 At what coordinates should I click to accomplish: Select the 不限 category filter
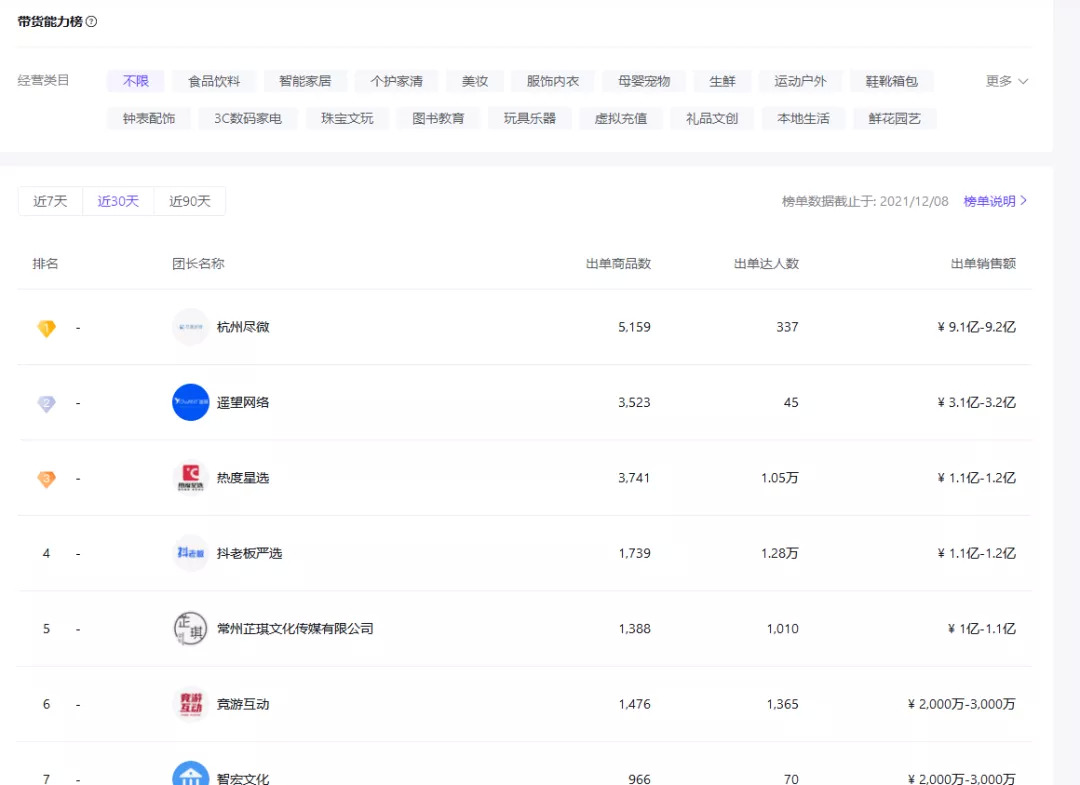(x=136, y=81)
